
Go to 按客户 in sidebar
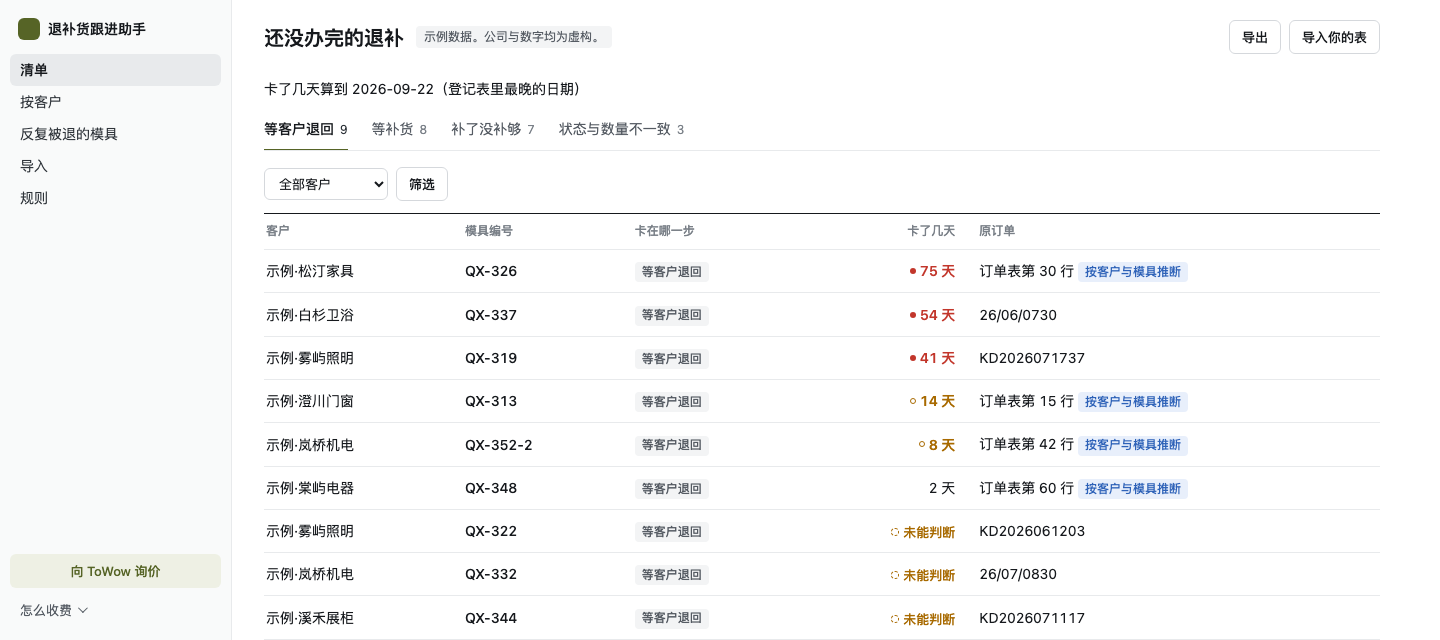tap(115, 102)
